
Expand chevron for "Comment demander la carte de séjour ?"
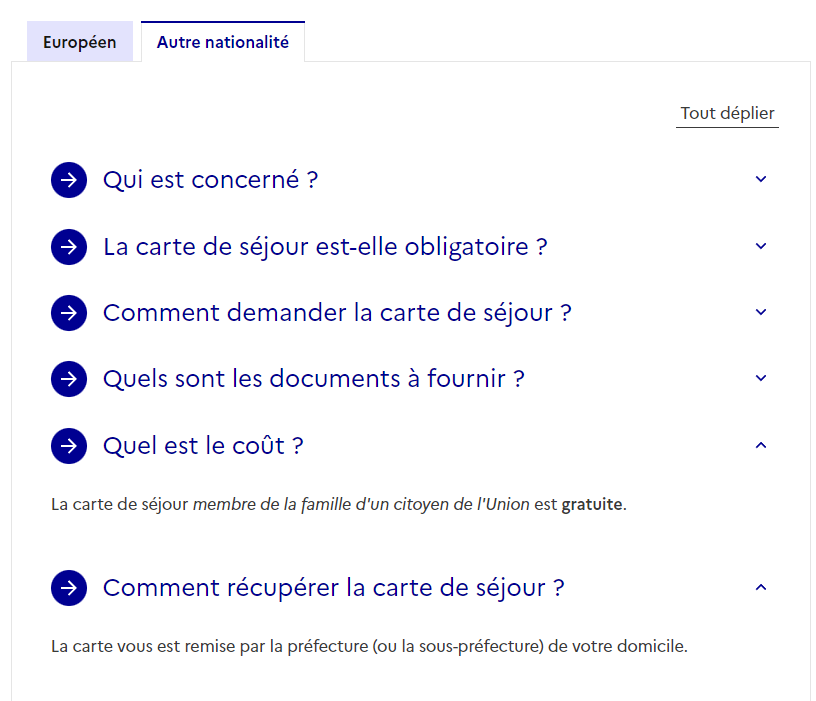coord(761,312)
